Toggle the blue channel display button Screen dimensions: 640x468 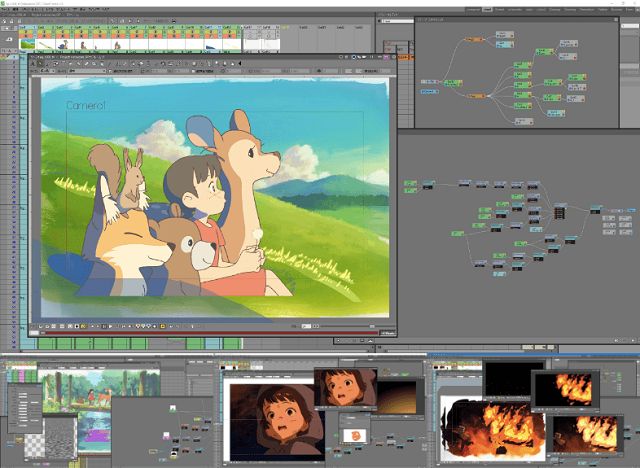[x=149, y=326]
